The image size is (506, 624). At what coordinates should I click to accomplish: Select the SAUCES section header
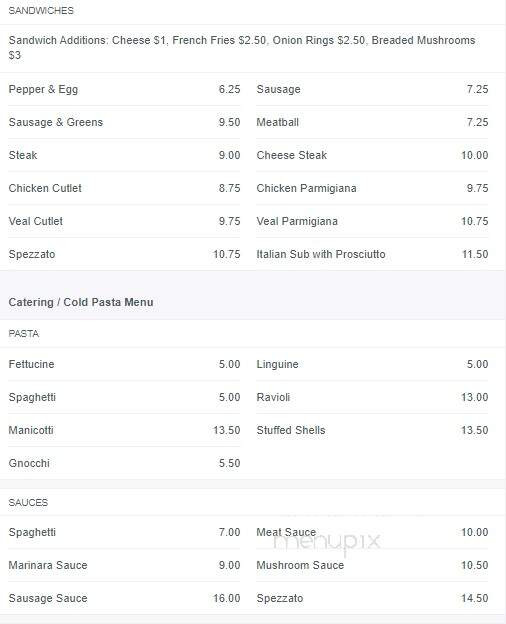[x=28, y=503]
